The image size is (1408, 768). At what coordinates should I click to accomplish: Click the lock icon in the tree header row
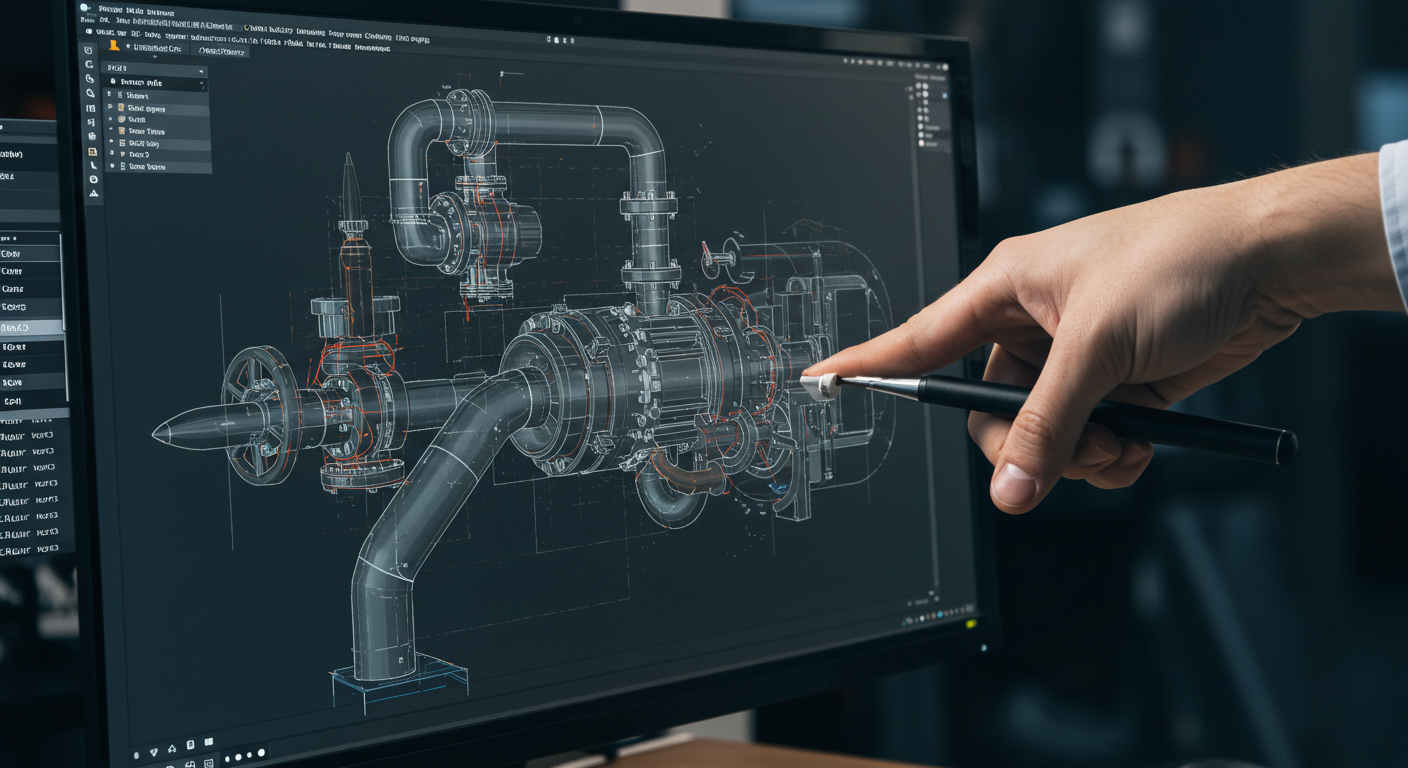pyautogui.click(x=113, y=82)
